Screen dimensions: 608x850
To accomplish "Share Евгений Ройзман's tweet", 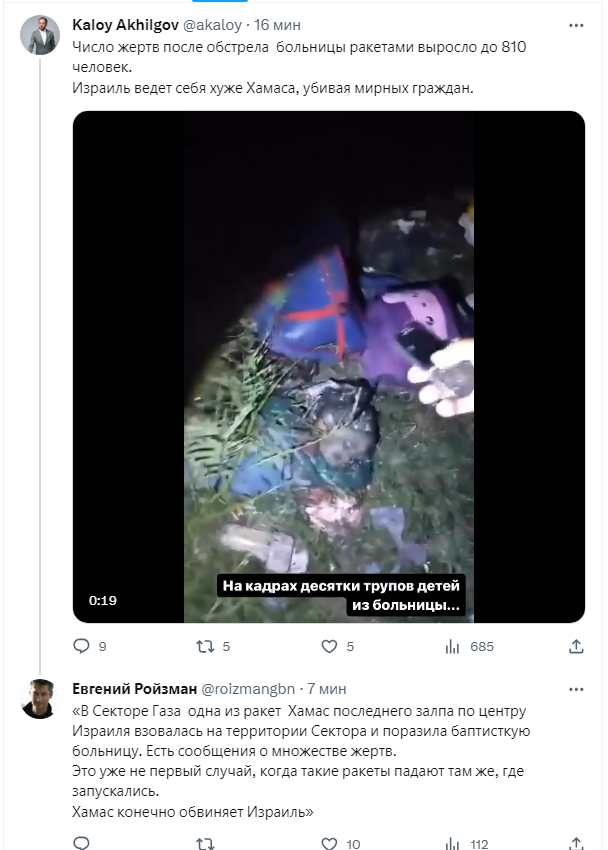I will coord(575,844).
